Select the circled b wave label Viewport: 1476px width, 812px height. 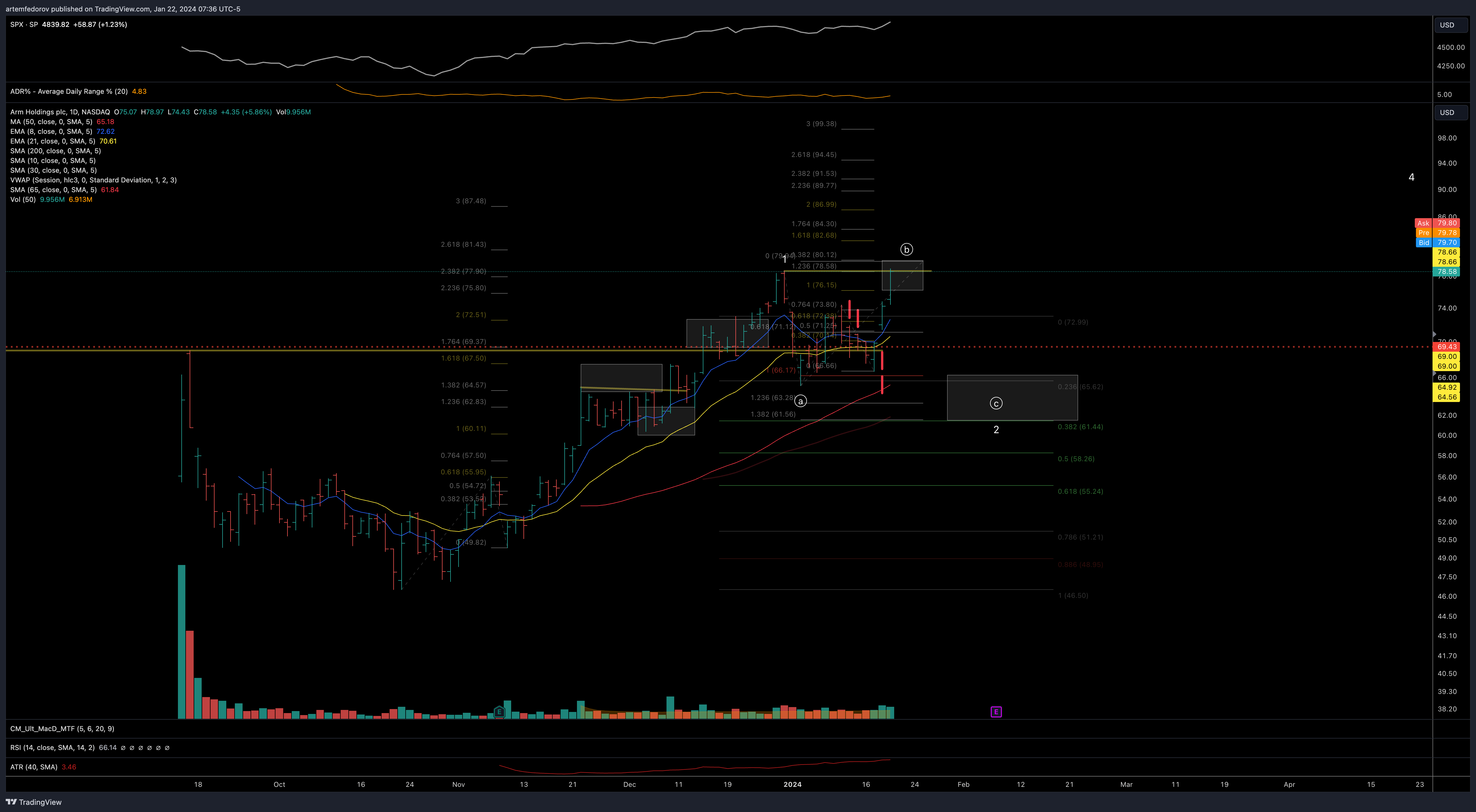coord(906,249)
